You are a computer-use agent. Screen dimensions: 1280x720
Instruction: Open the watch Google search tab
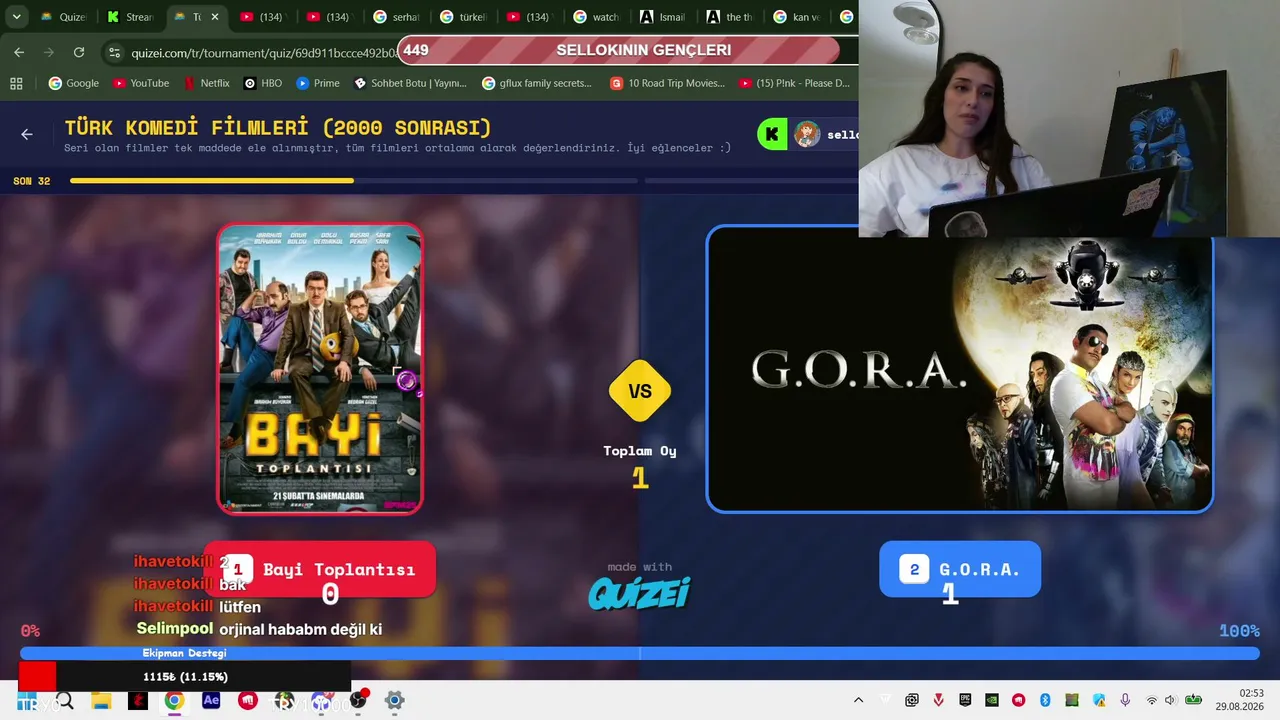[596, 17]
